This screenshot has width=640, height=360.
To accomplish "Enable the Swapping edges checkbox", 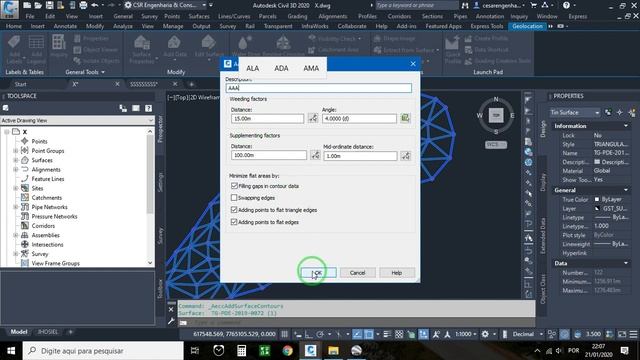I will [234, 198].
